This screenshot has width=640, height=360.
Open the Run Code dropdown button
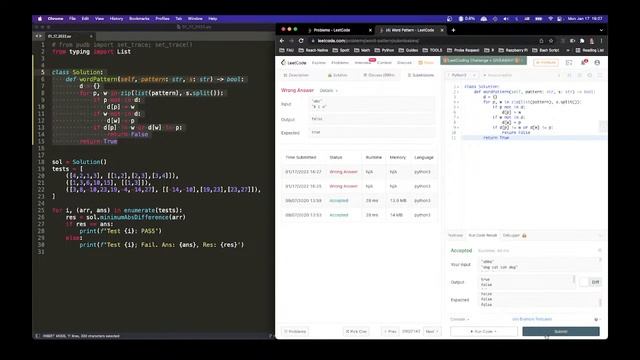[483, 331]
